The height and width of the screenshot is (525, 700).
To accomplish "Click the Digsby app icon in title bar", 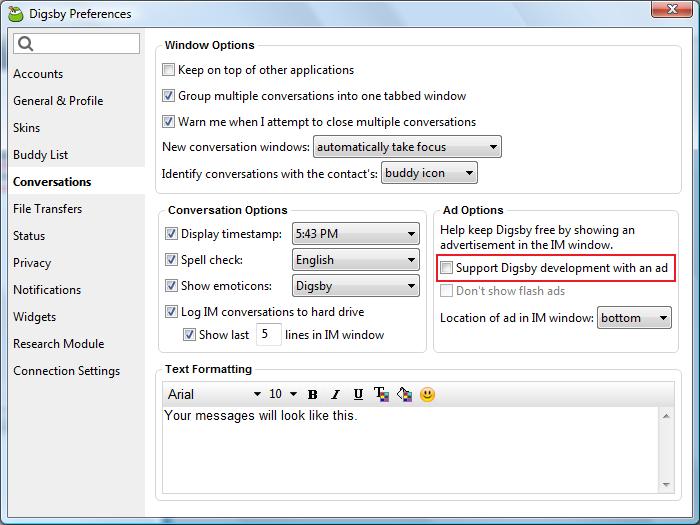I will pos(16,14).
